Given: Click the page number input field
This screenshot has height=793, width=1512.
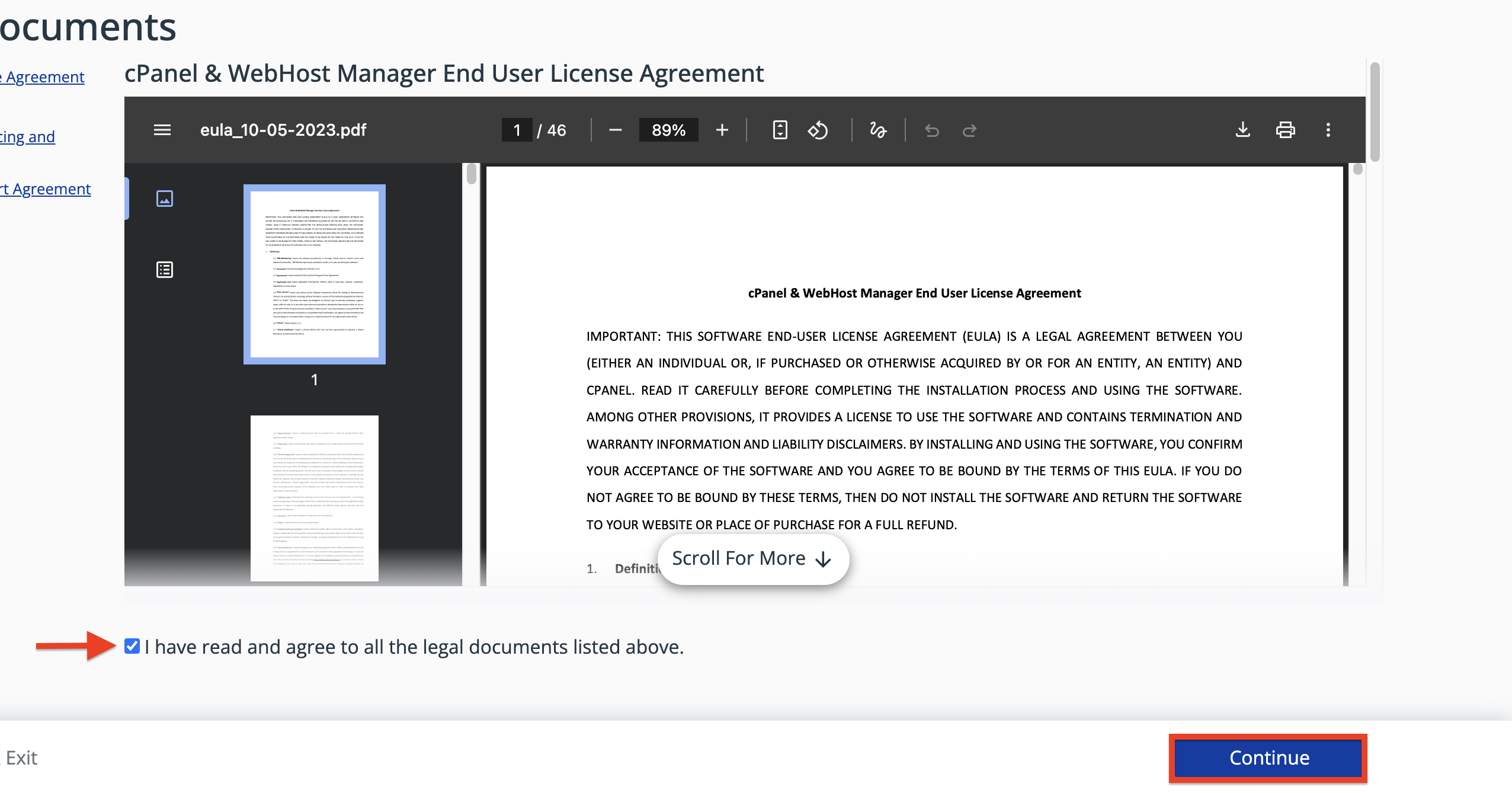Looking at the screenshot, I should tap(517, 130).
